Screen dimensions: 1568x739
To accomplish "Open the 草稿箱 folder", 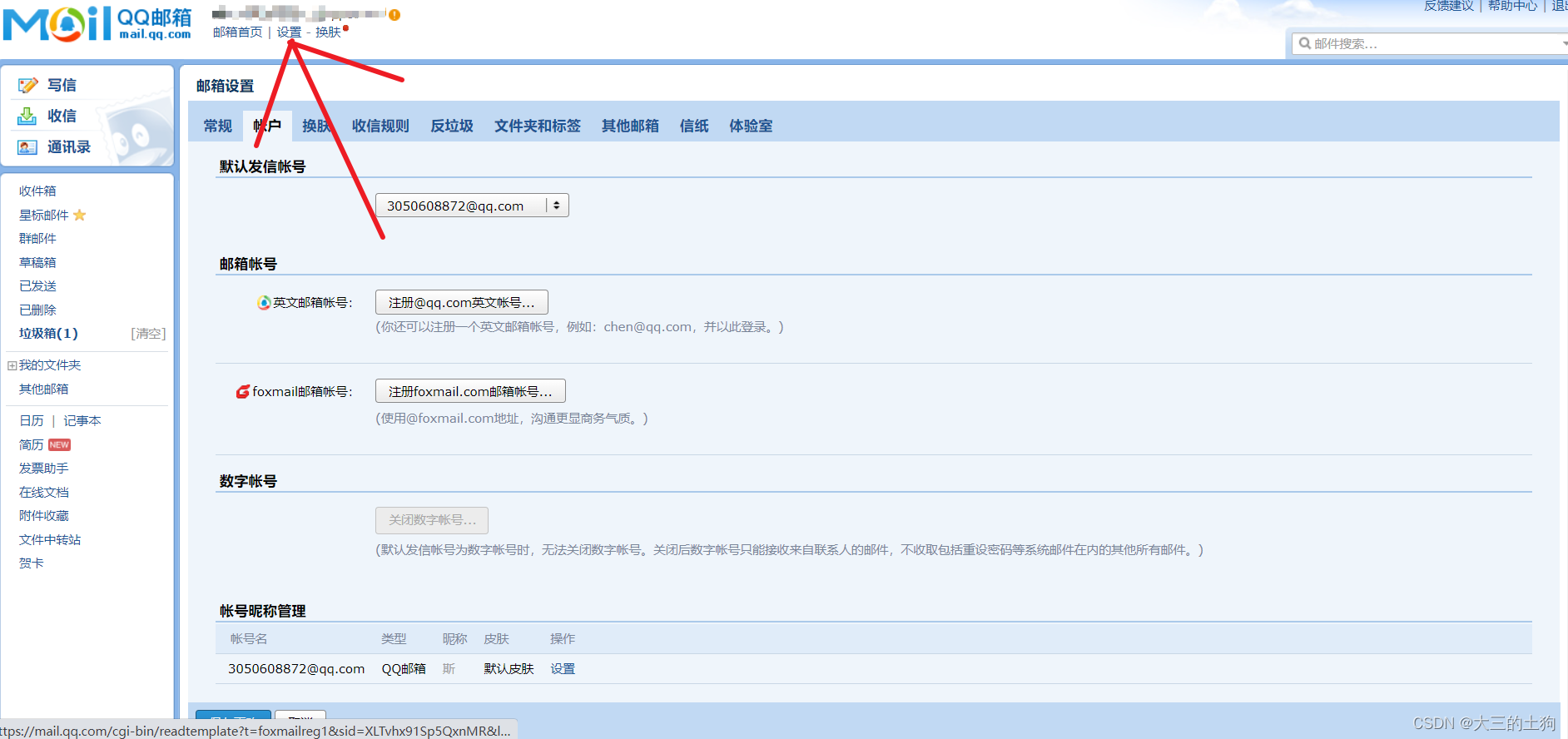I will click(37, 262).
